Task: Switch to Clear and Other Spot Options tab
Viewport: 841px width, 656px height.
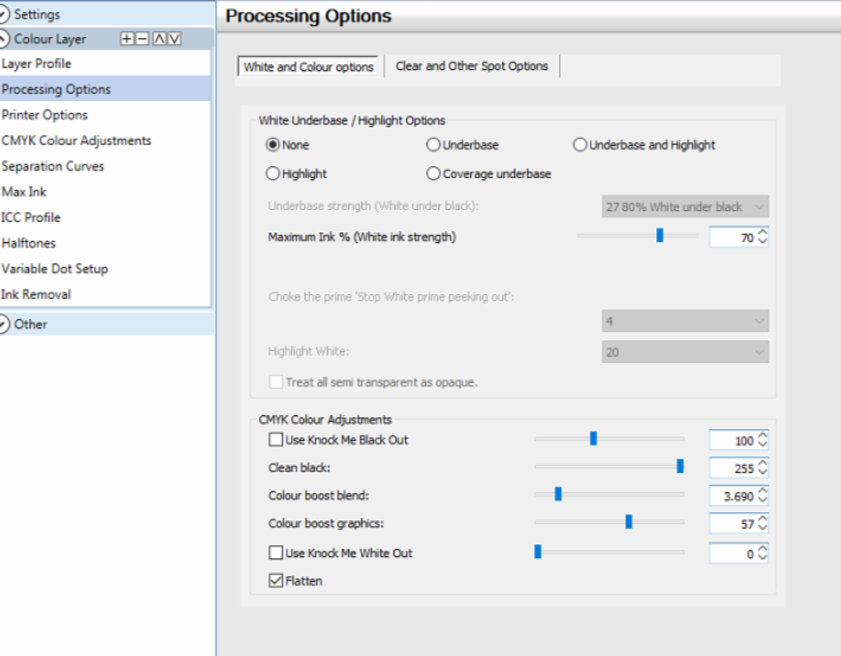Action: pos(472,66)
